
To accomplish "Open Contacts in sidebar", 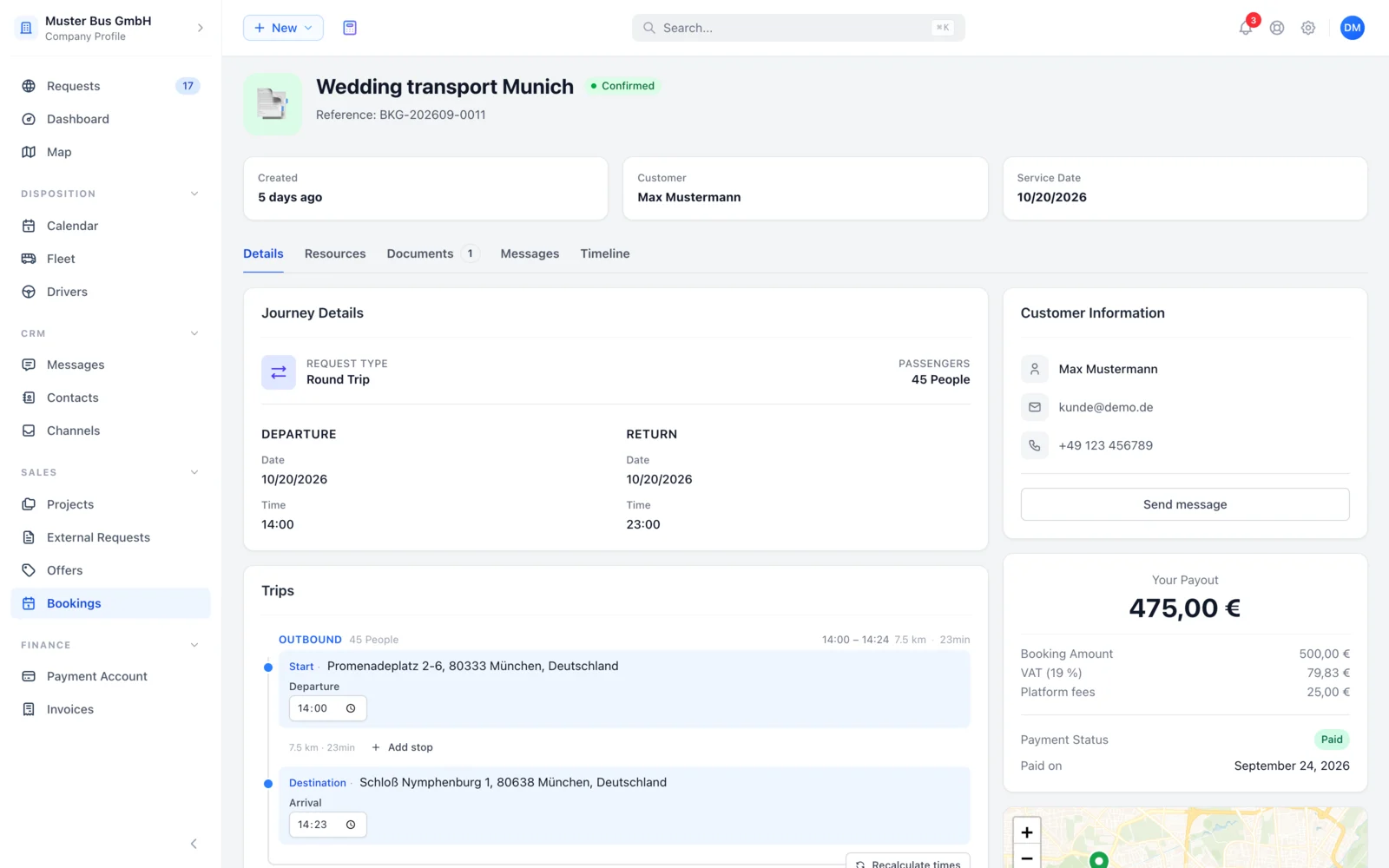I will (x=110, y=398).
